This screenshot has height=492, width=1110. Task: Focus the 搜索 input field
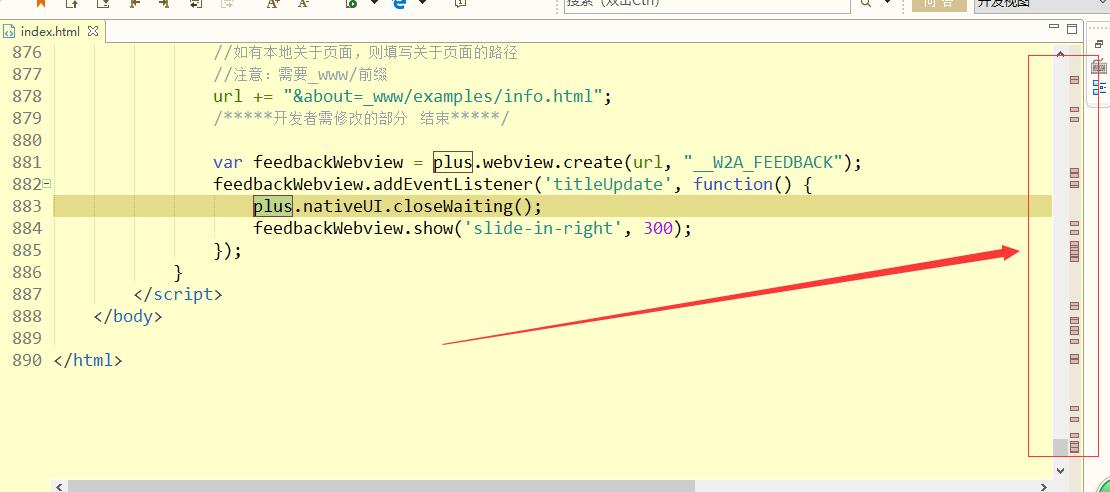[x=706, y=5]
